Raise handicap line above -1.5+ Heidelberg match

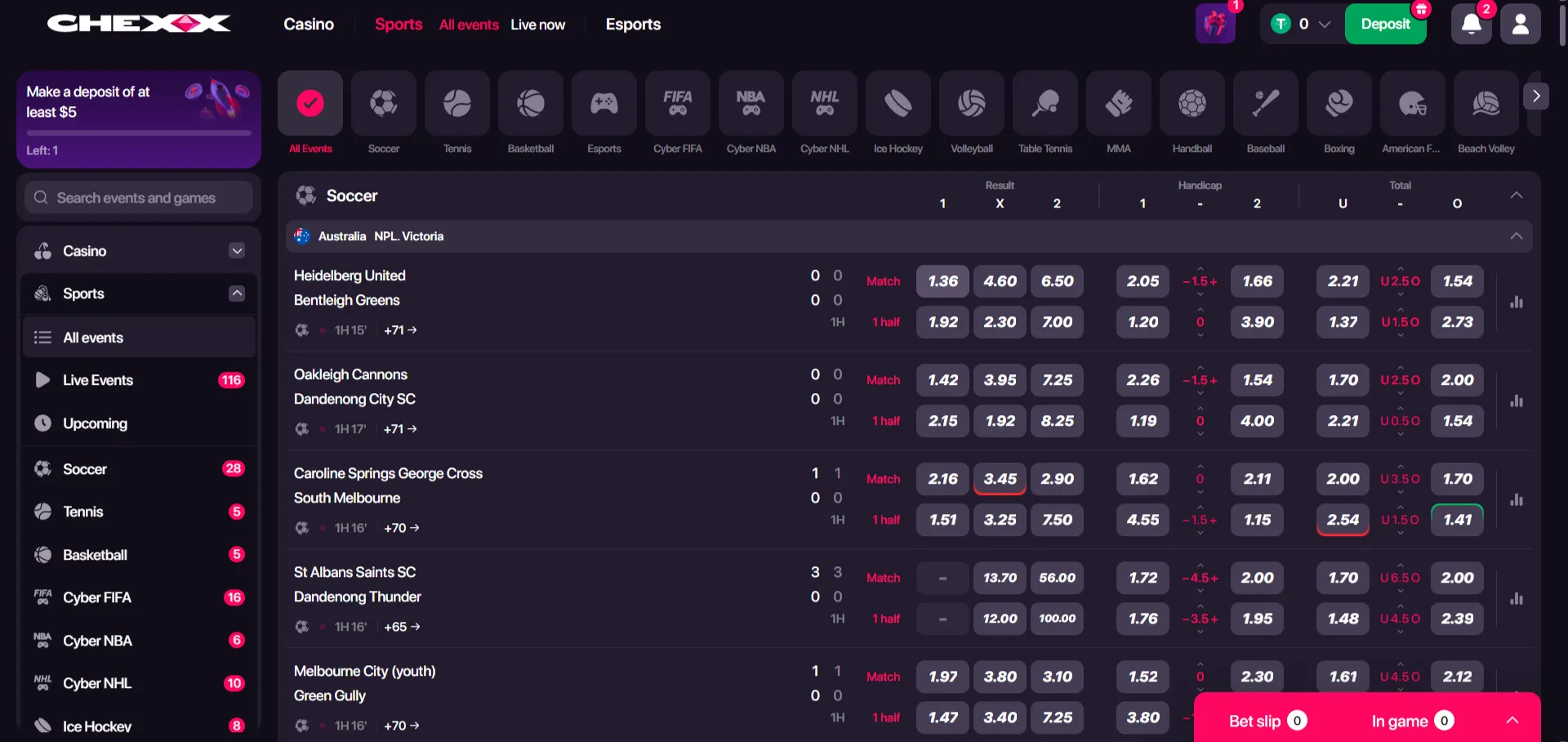click(x=1200, y=268)
